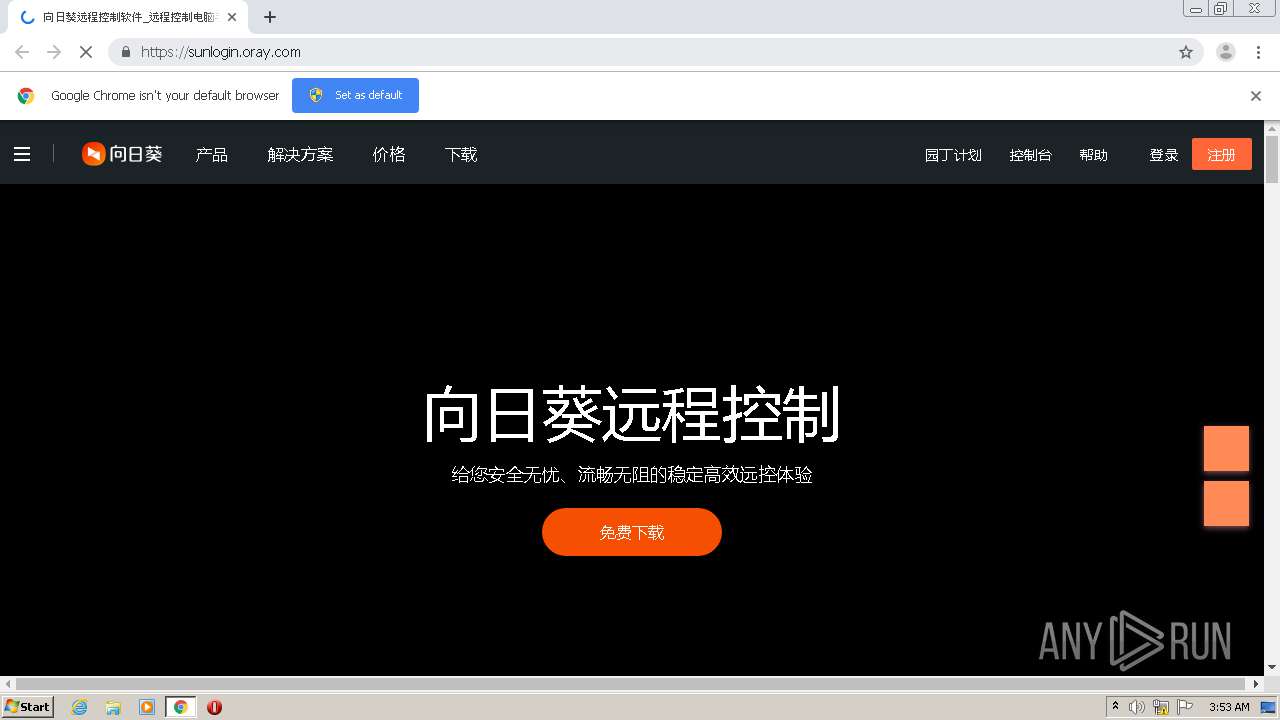
Task: Open the 控制台 link
Action: pos(1030,155)
